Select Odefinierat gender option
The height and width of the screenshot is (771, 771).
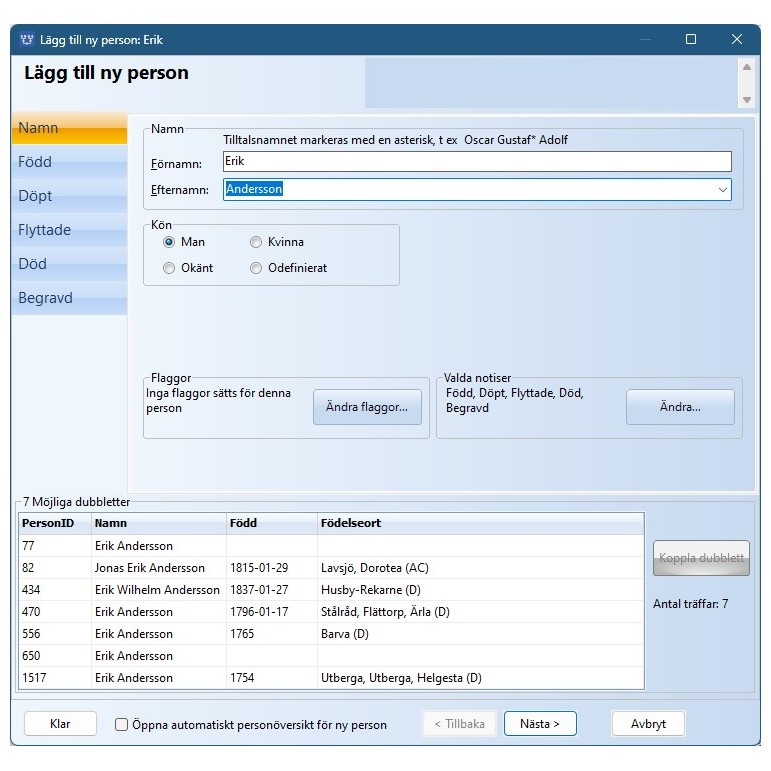[x=256, y=268]
